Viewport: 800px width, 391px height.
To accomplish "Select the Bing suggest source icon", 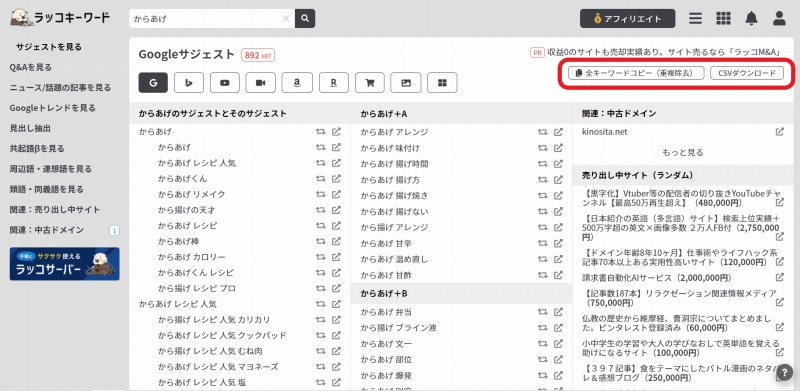I will coord(189,83).
